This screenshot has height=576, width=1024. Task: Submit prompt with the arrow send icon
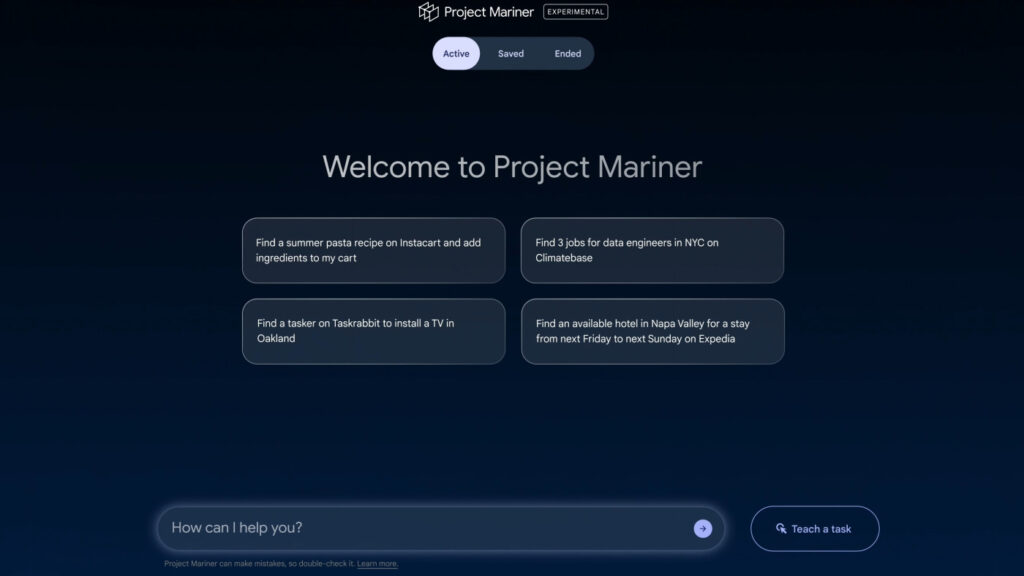[x=703, y=528]
